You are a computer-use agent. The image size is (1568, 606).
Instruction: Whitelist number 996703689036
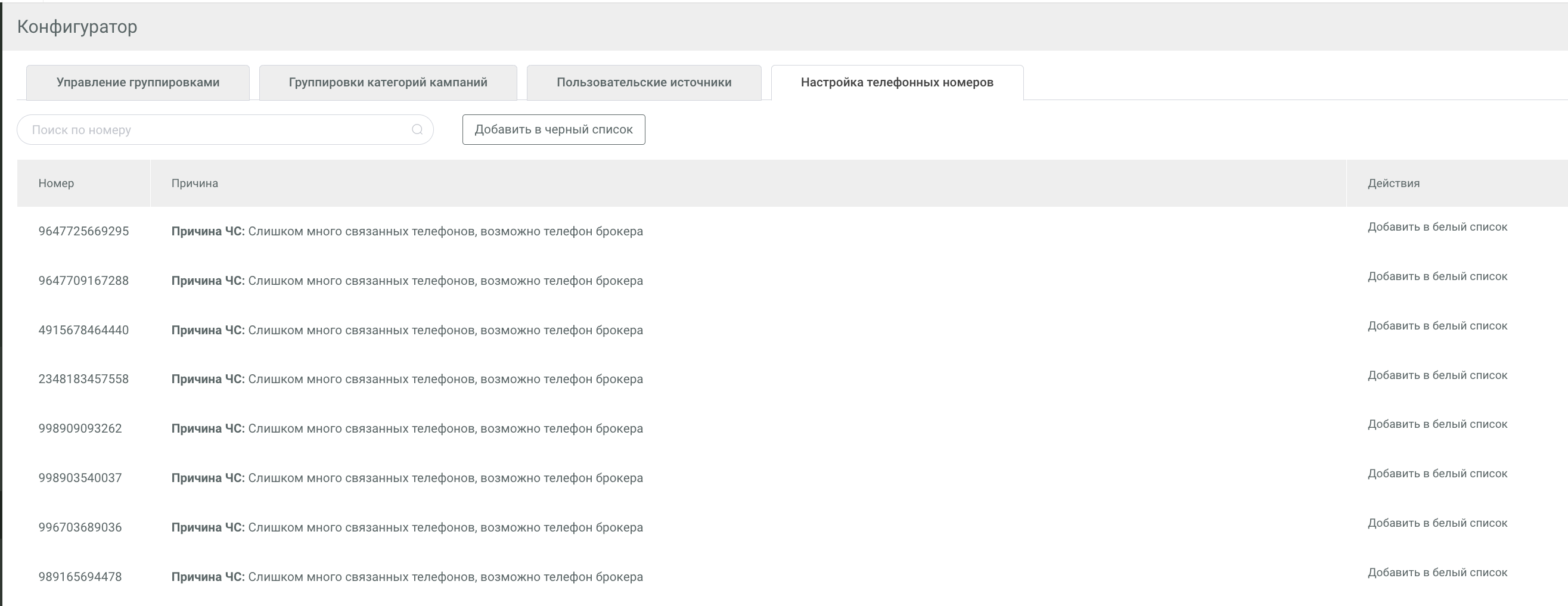(x=1437, y=523)
